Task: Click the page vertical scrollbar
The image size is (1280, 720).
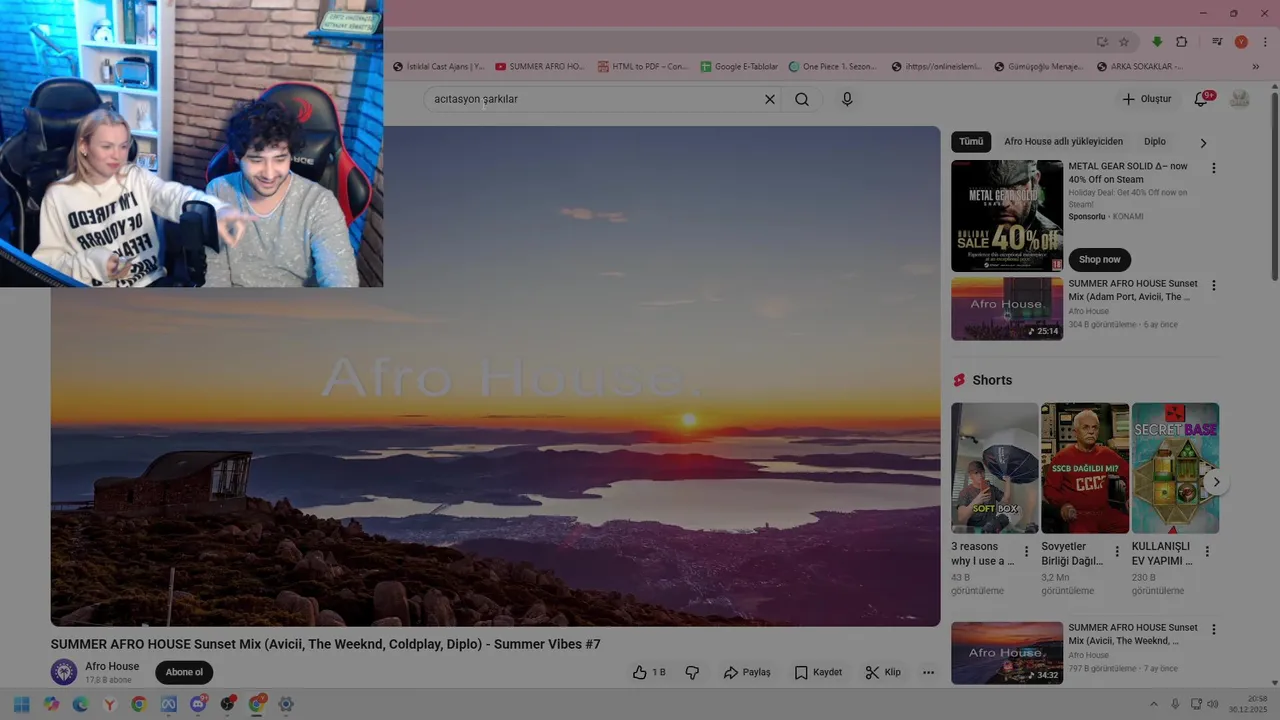Action: (1275, 185)
